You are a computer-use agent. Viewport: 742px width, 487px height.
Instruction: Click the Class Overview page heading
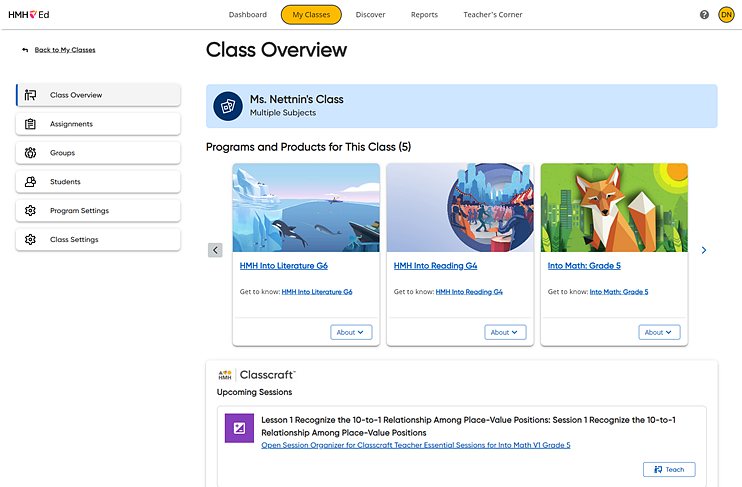[x=276, y=50]
